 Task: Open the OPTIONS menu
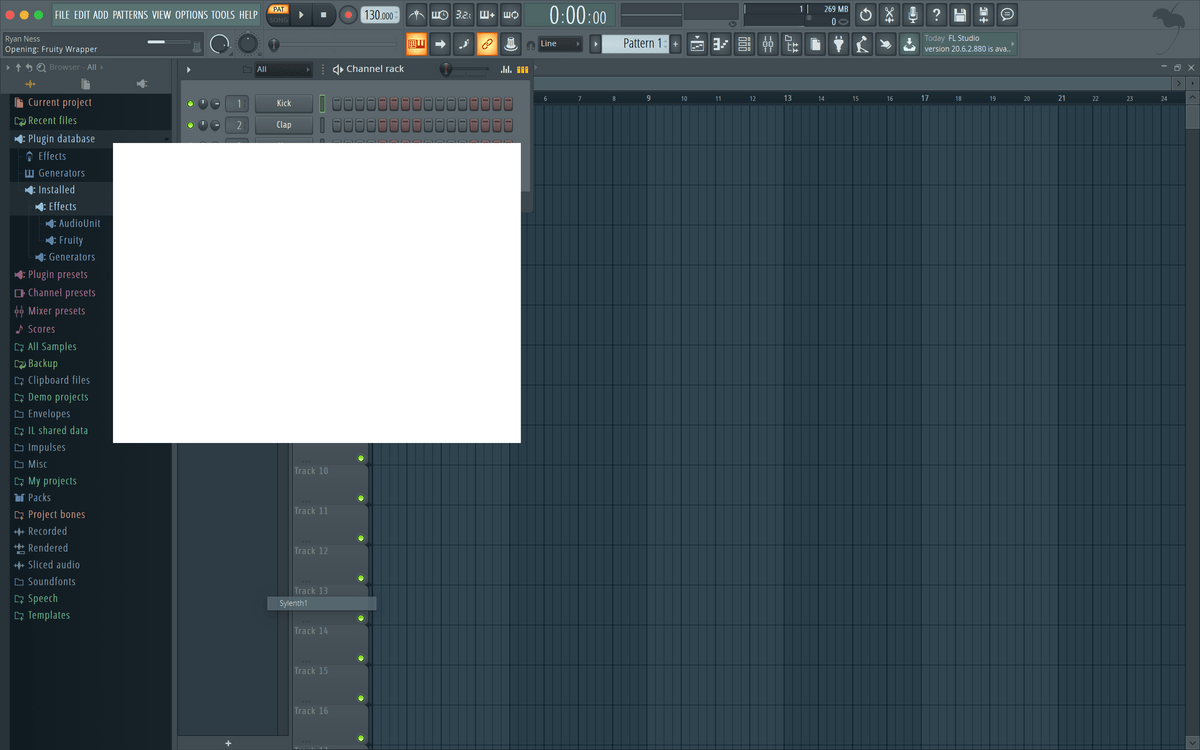click(191, 15)
